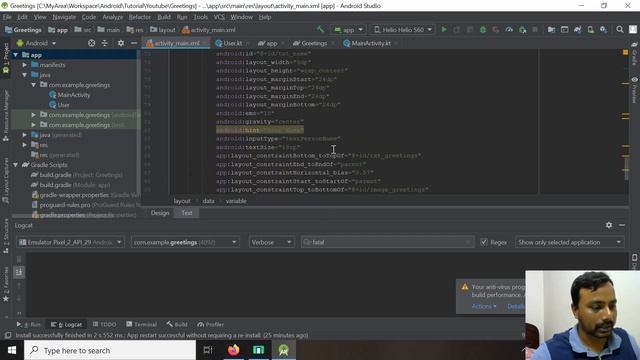Click the Make Project hammer icon

pos(320,29)
